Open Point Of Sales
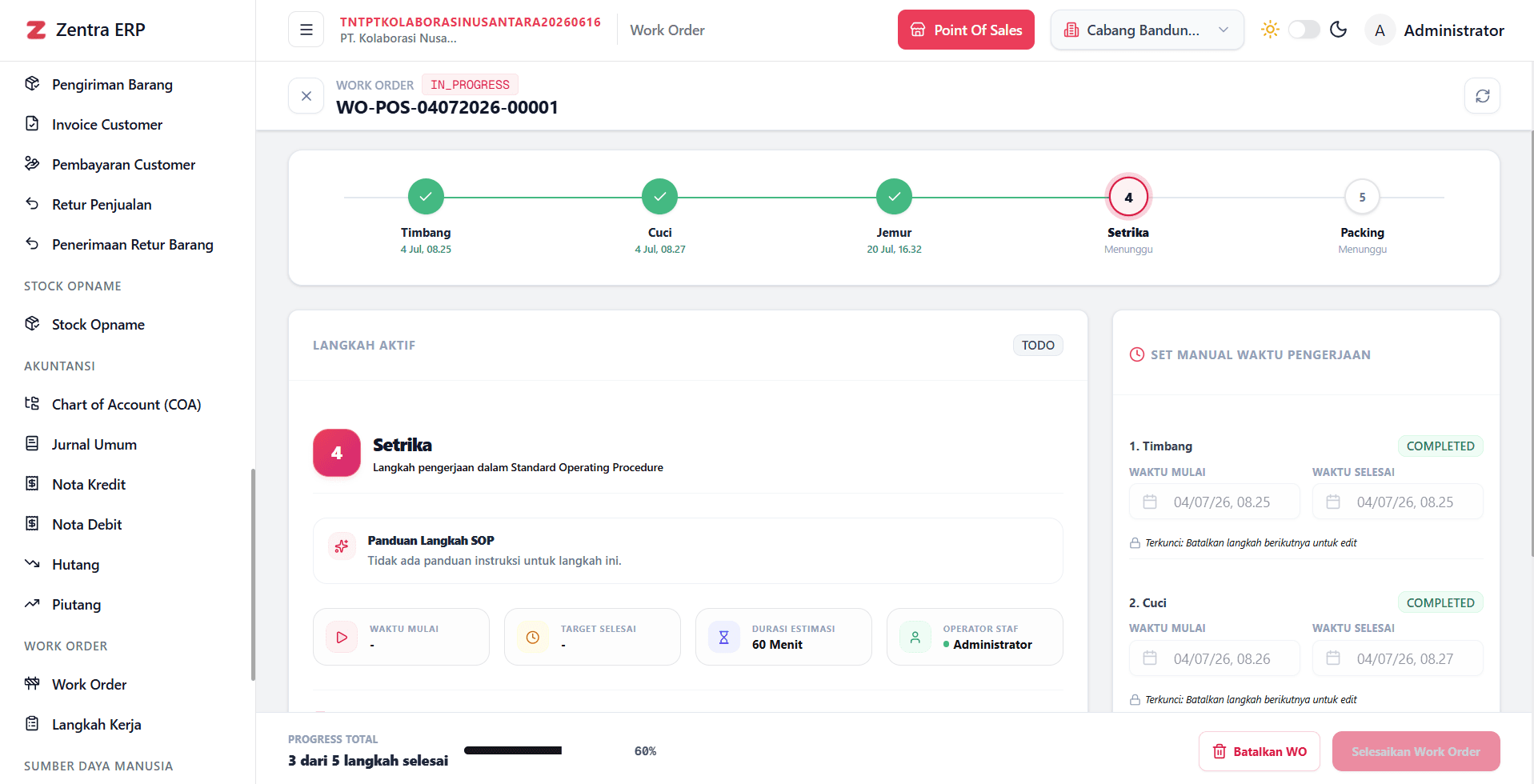Image resolution: width=1534 pixels, height=784 pixels. 966,30
